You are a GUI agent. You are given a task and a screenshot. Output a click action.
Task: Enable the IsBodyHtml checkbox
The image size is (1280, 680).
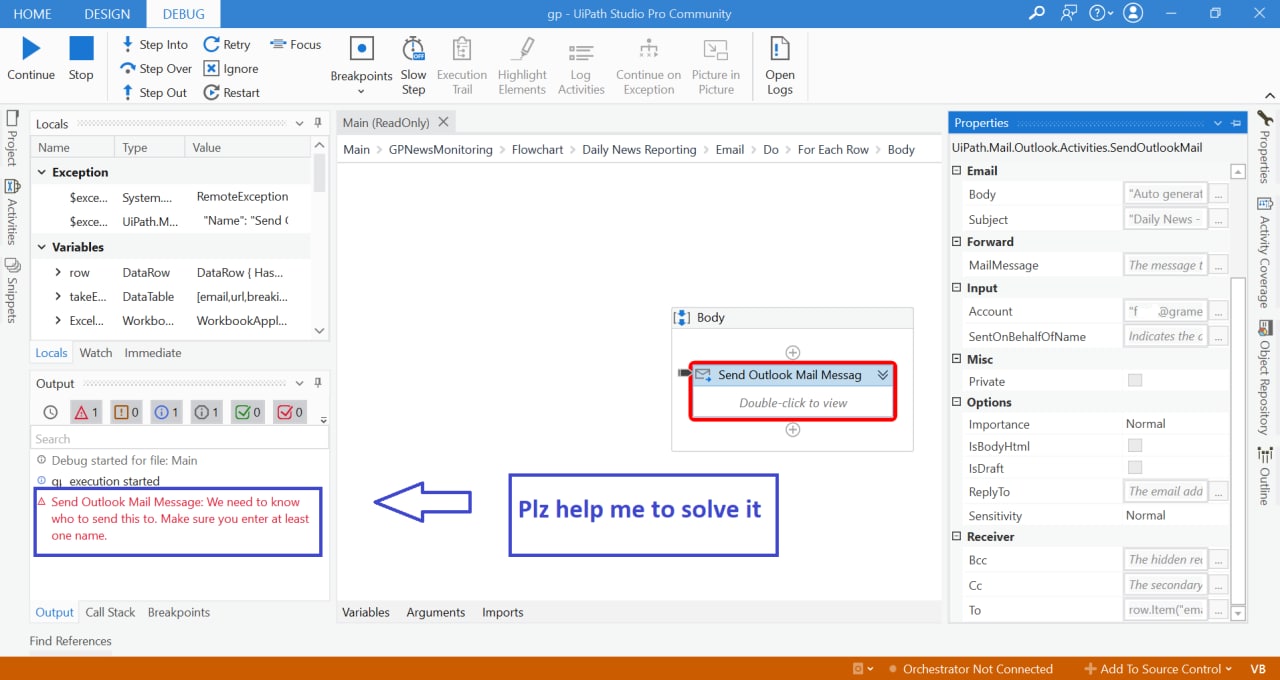point(1134,445)
